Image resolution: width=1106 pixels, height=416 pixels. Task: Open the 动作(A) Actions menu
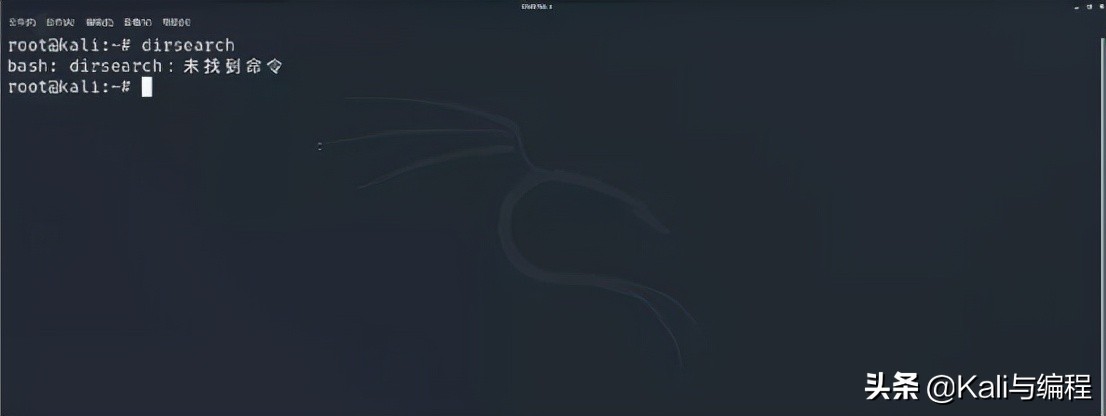pos(60,22)
